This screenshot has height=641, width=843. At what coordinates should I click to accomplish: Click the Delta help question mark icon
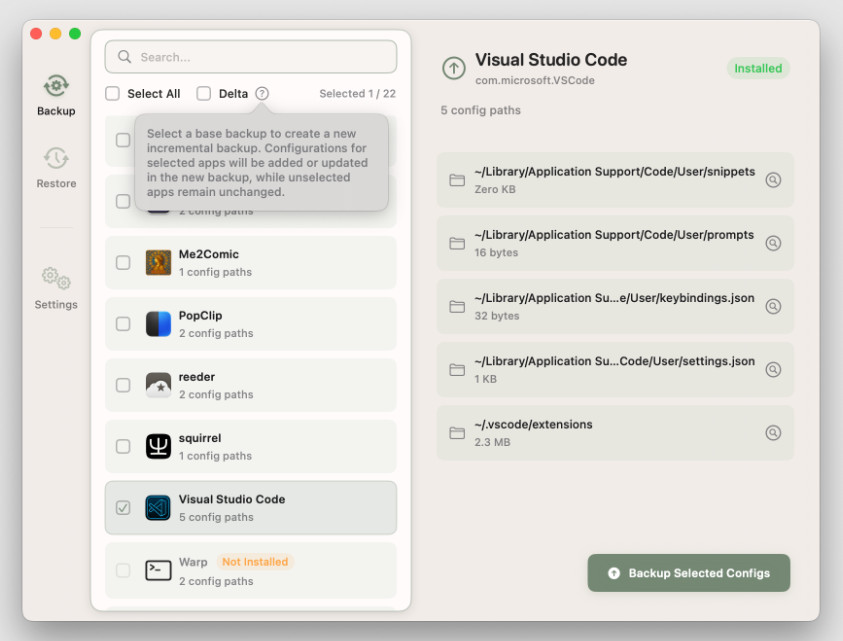coord(262,93)
